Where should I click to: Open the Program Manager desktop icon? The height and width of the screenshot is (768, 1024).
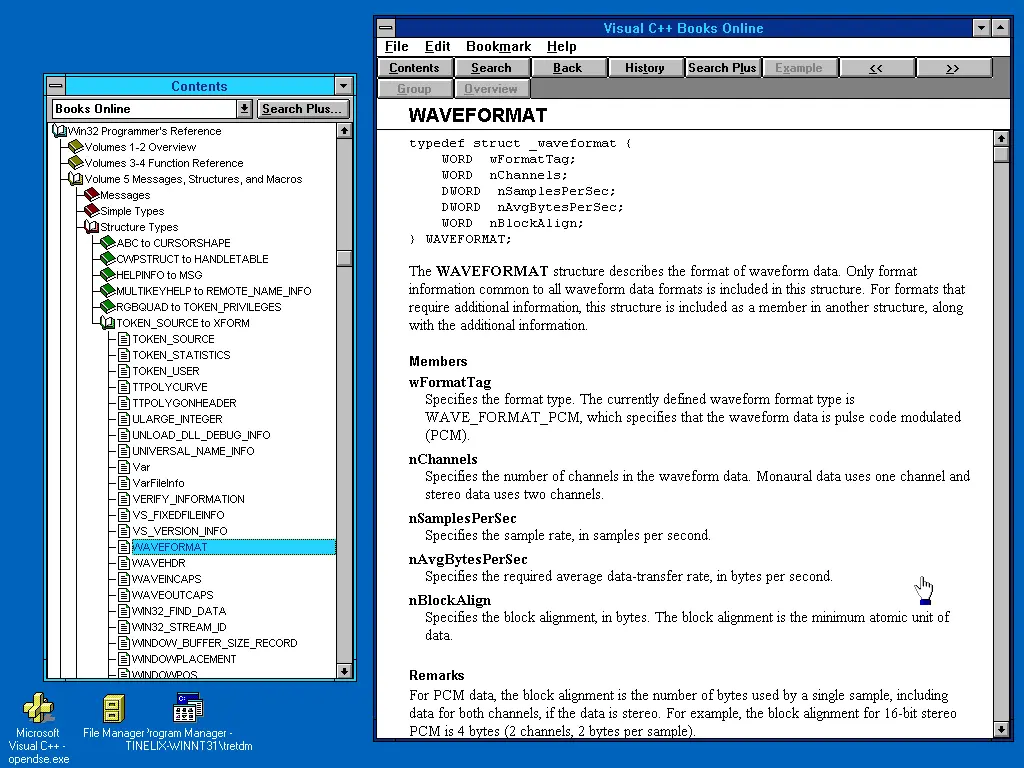coord(188,708)
